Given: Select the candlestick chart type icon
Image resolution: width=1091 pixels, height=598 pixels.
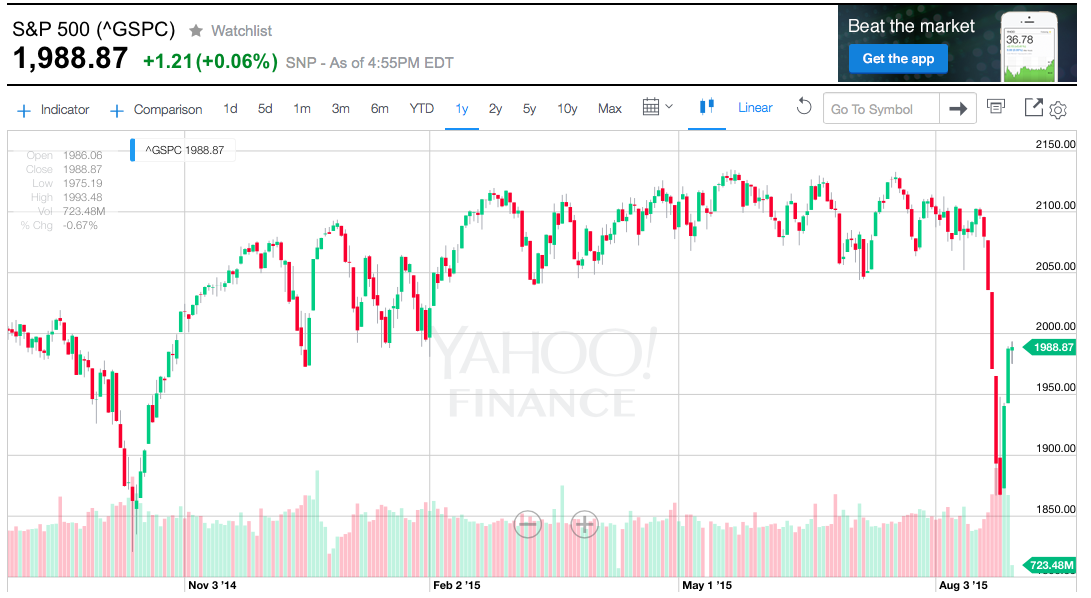Looking at the screenshot, I should pos(708,108).
